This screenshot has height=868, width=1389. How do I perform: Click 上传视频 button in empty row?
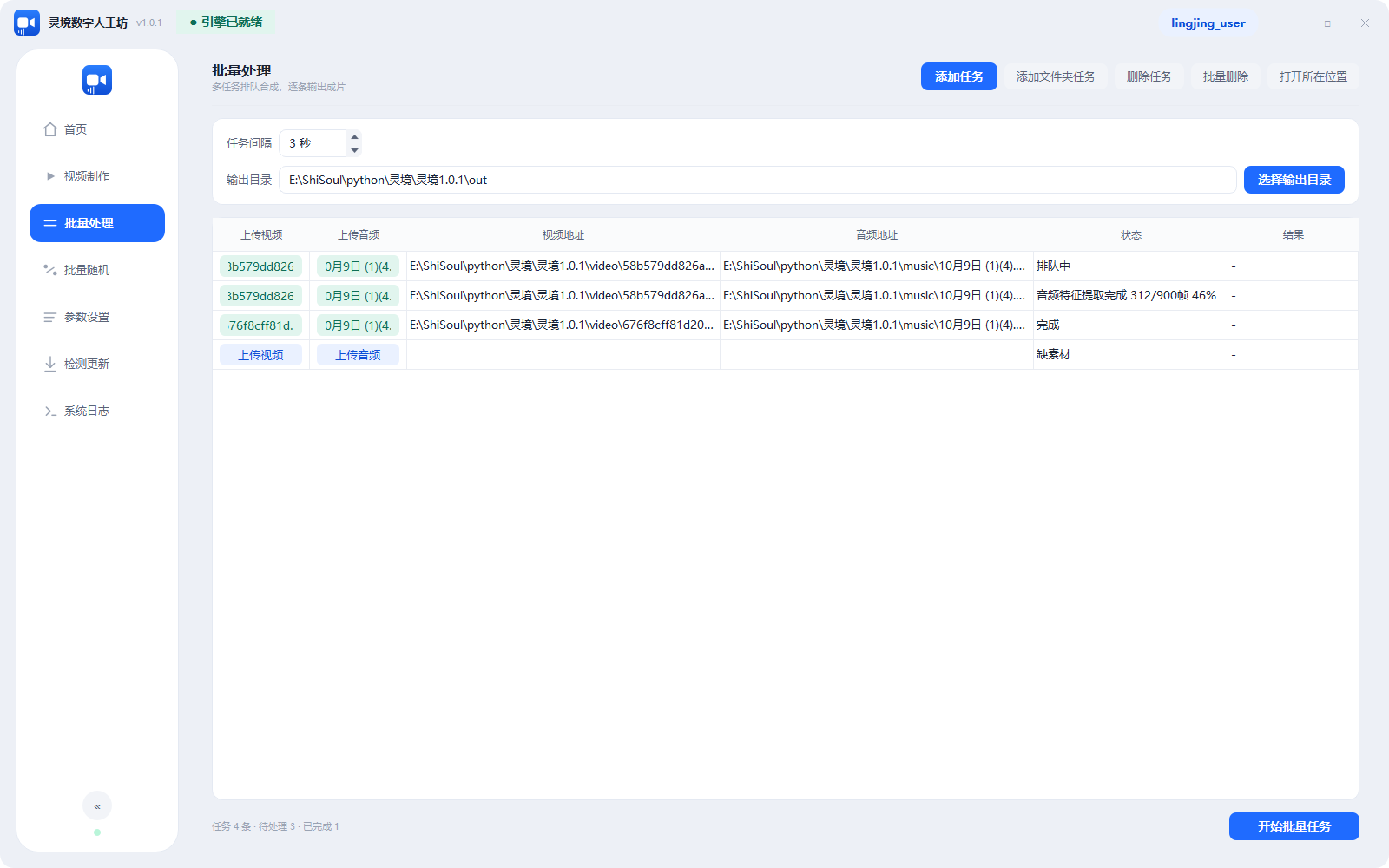pyautogui.click(x=260, y=354)
